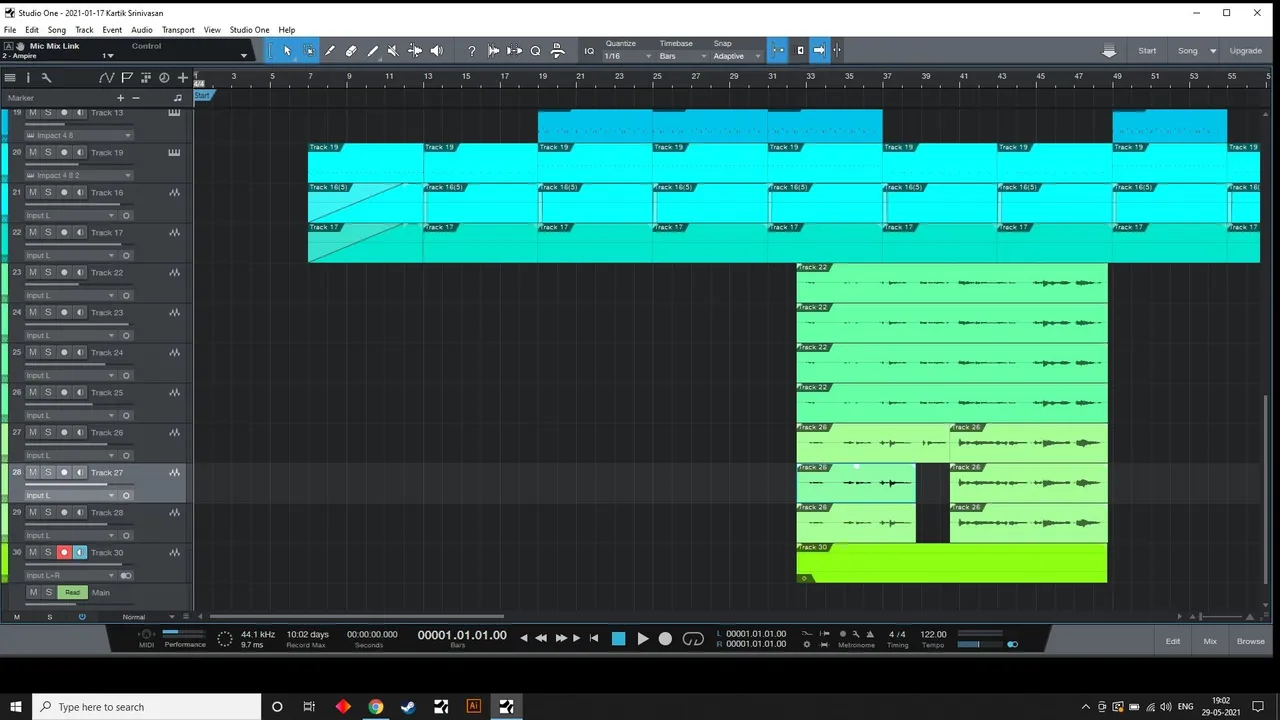Select the Track 30 green audio clip
The image size is (1280, 720).
pyautogui.click(x=952, y=563)
